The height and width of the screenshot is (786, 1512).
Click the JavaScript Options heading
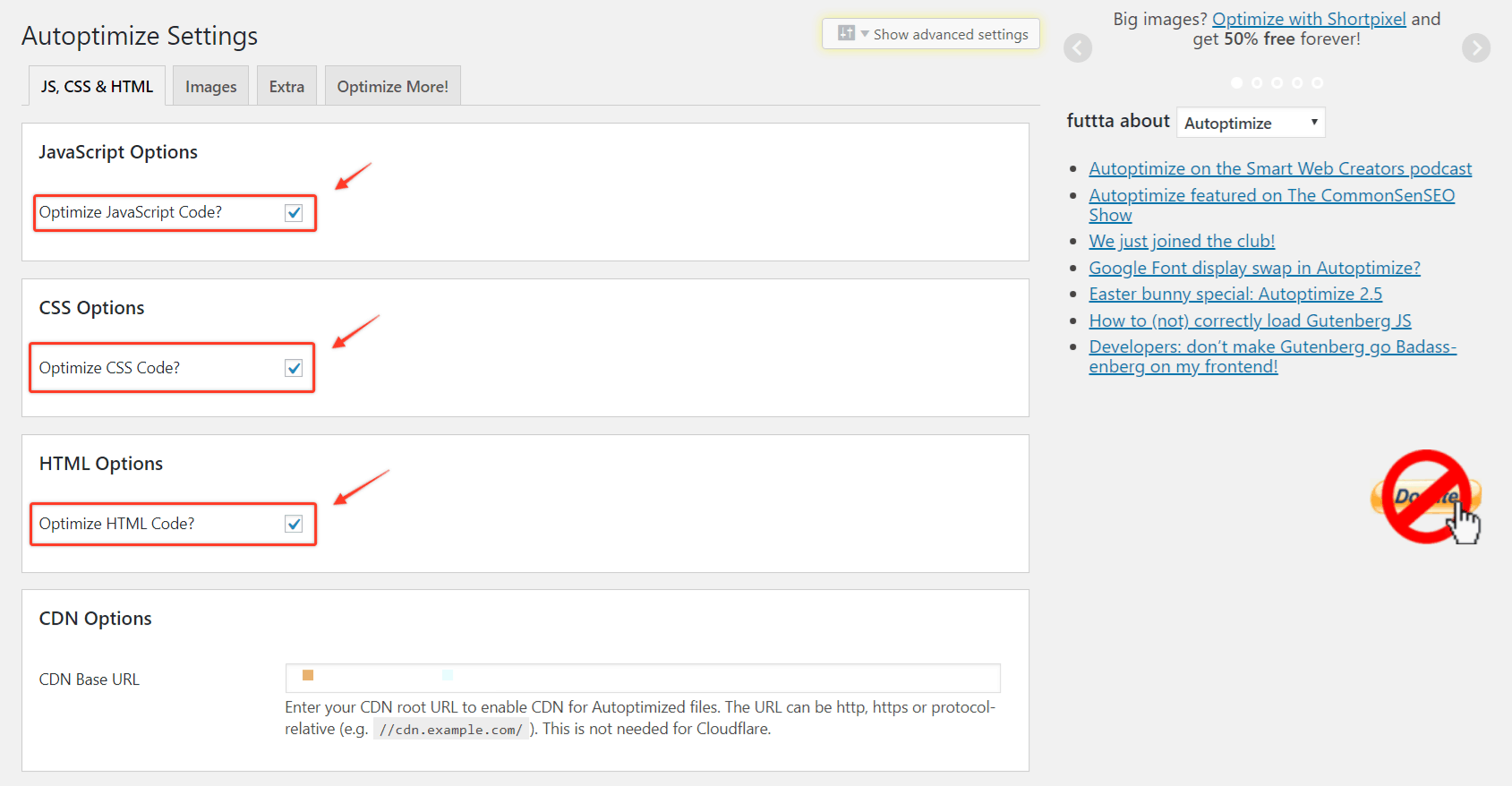(118, 152)
